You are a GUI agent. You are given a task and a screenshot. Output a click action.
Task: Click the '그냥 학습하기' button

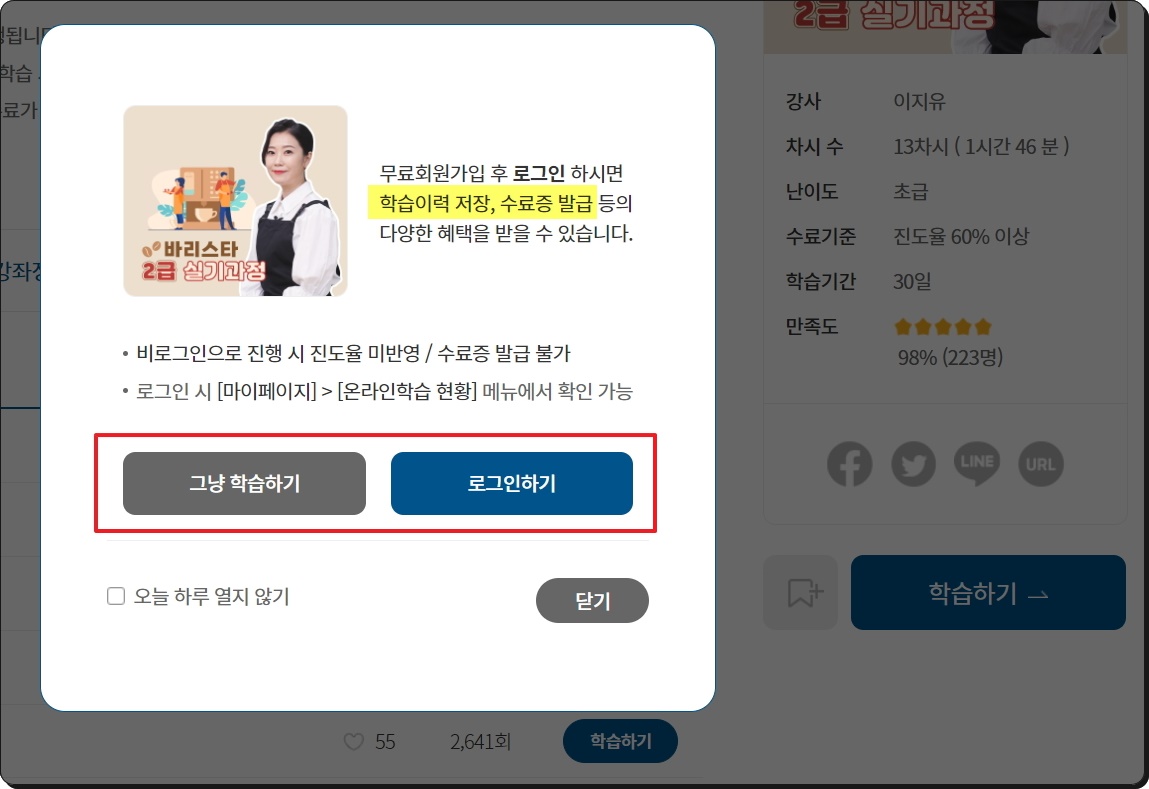pyautogui.click(x=244, y=484)
